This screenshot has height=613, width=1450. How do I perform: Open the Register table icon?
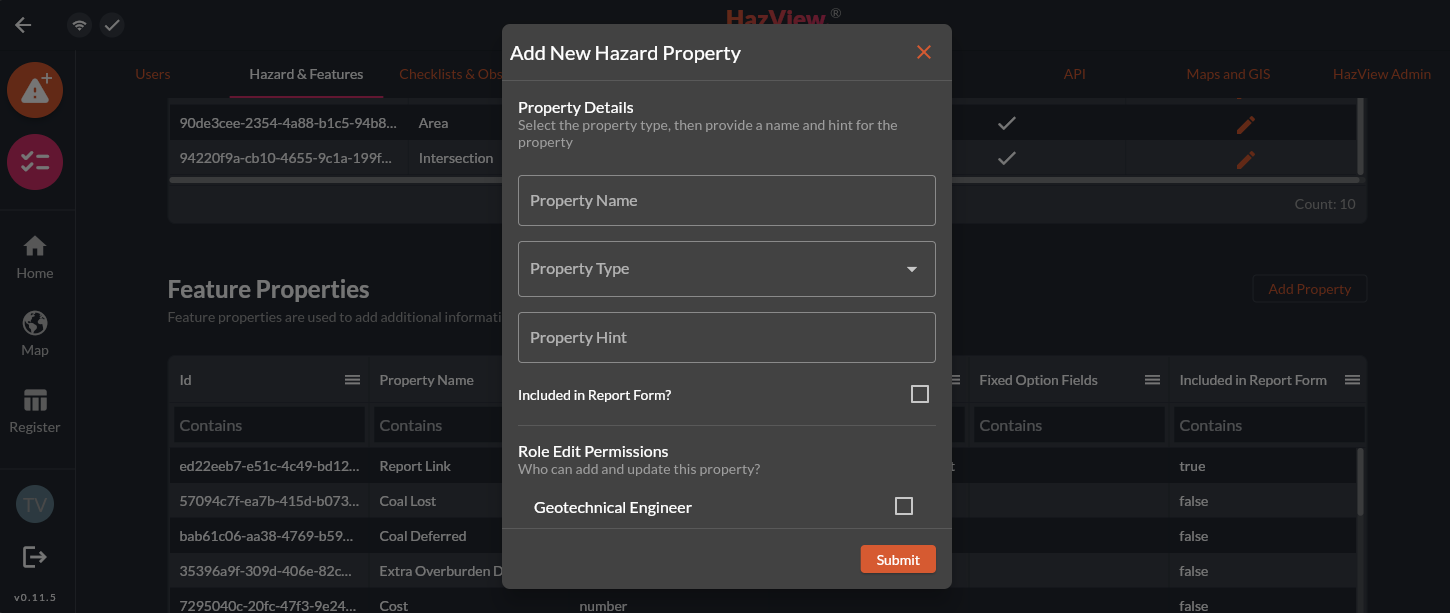(35, 411)
